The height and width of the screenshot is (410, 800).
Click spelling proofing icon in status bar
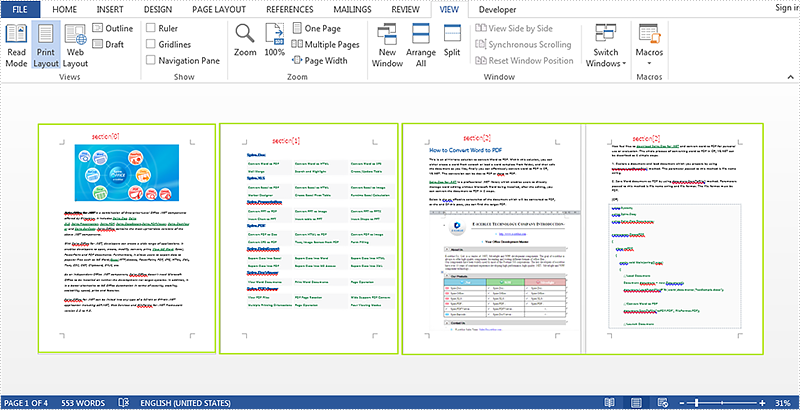123,403
